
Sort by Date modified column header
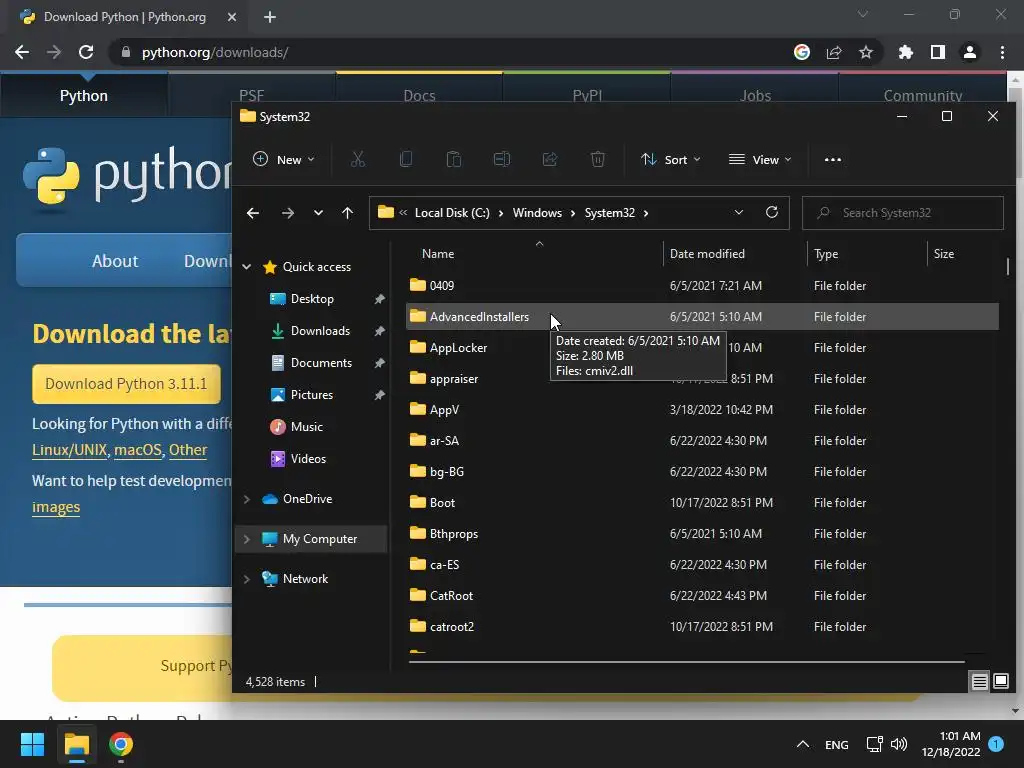[707, 253]
